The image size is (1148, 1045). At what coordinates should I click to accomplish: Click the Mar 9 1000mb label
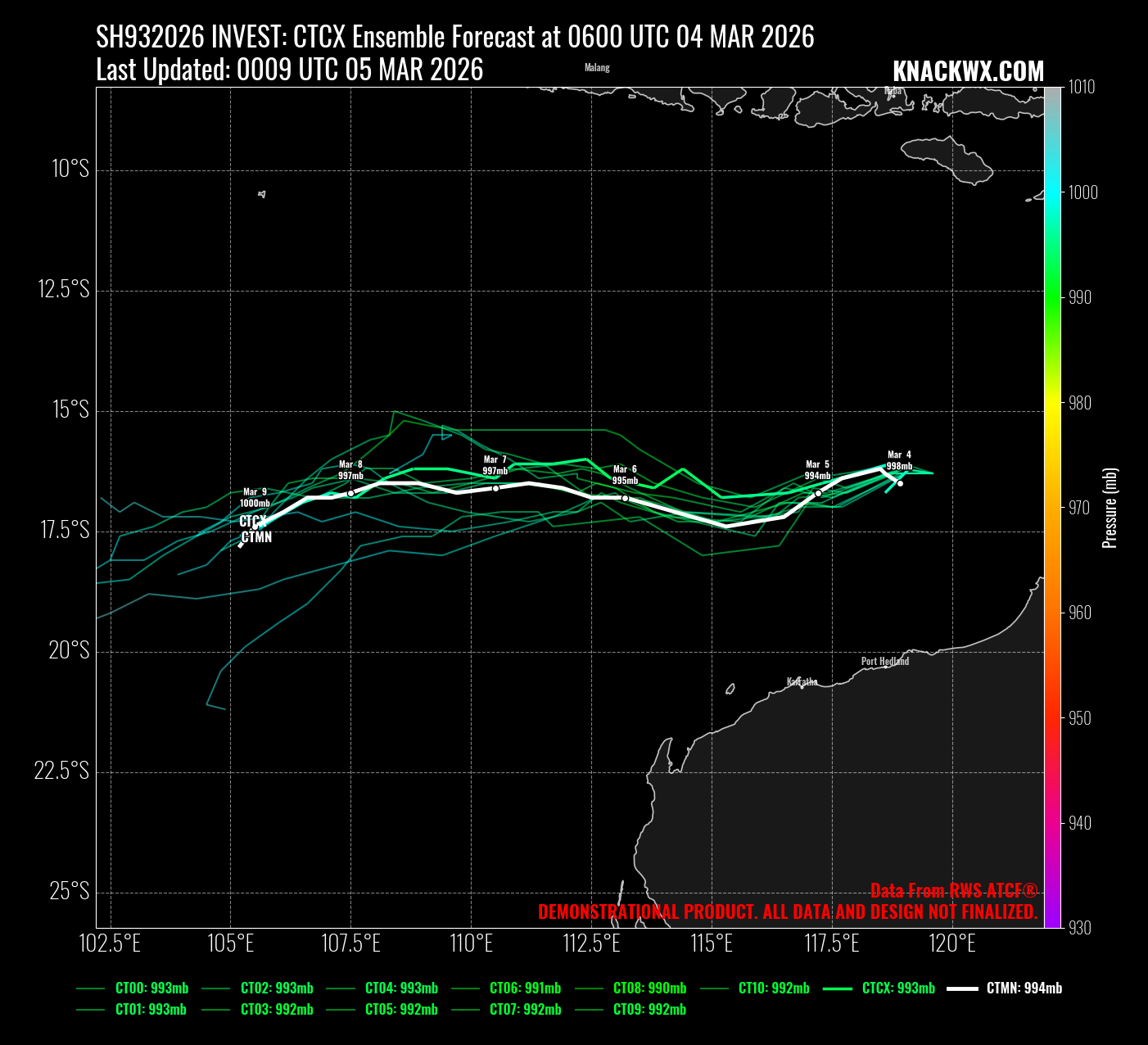coord(255,498)
